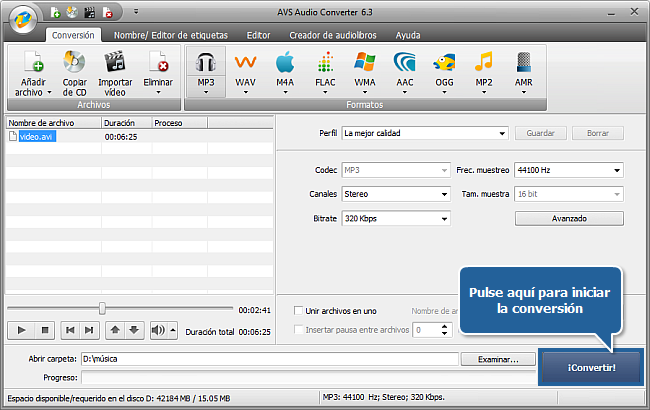Open the Creador de audiolibros tab
Screen dimensions: 650x410
pos(332,35)
